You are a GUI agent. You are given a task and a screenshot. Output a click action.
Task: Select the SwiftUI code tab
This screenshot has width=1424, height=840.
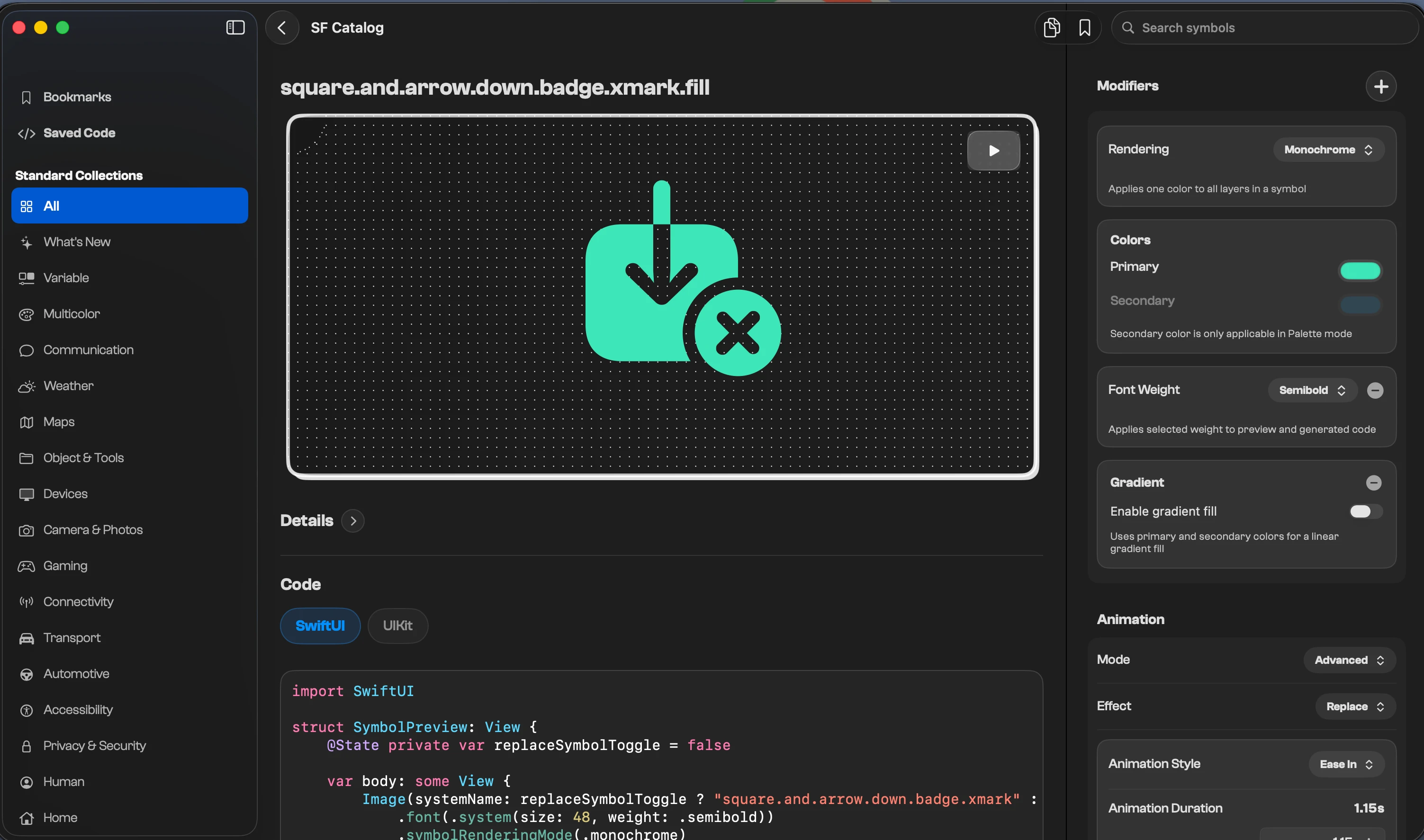320,626
